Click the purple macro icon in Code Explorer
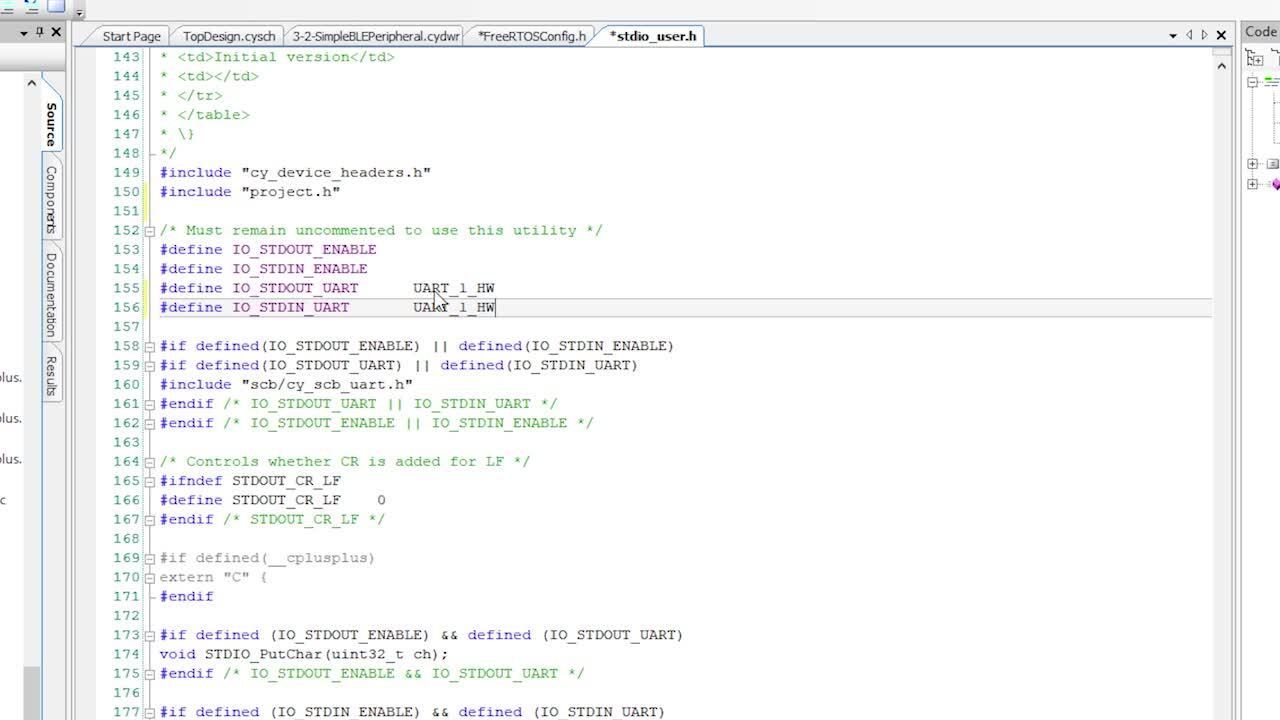The image size is (1280, 720). point(1276,183)
